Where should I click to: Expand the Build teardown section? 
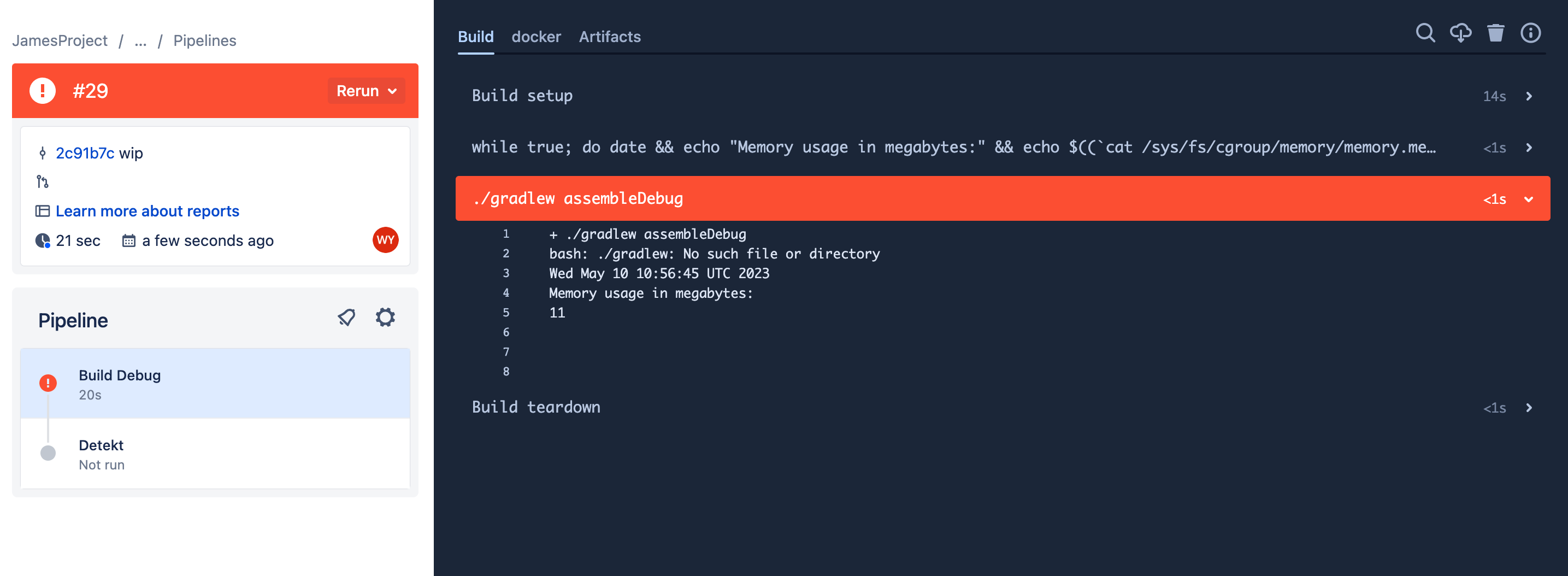tap(1529, 407)
